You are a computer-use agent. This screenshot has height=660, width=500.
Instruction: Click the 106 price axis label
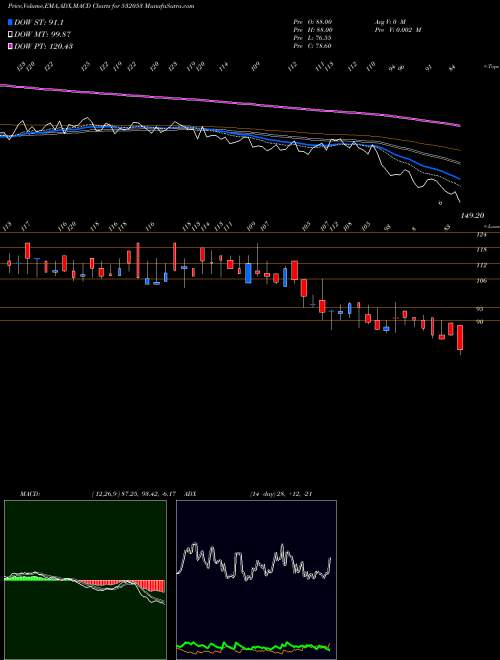pyautogui.click(x=481, y=281)
